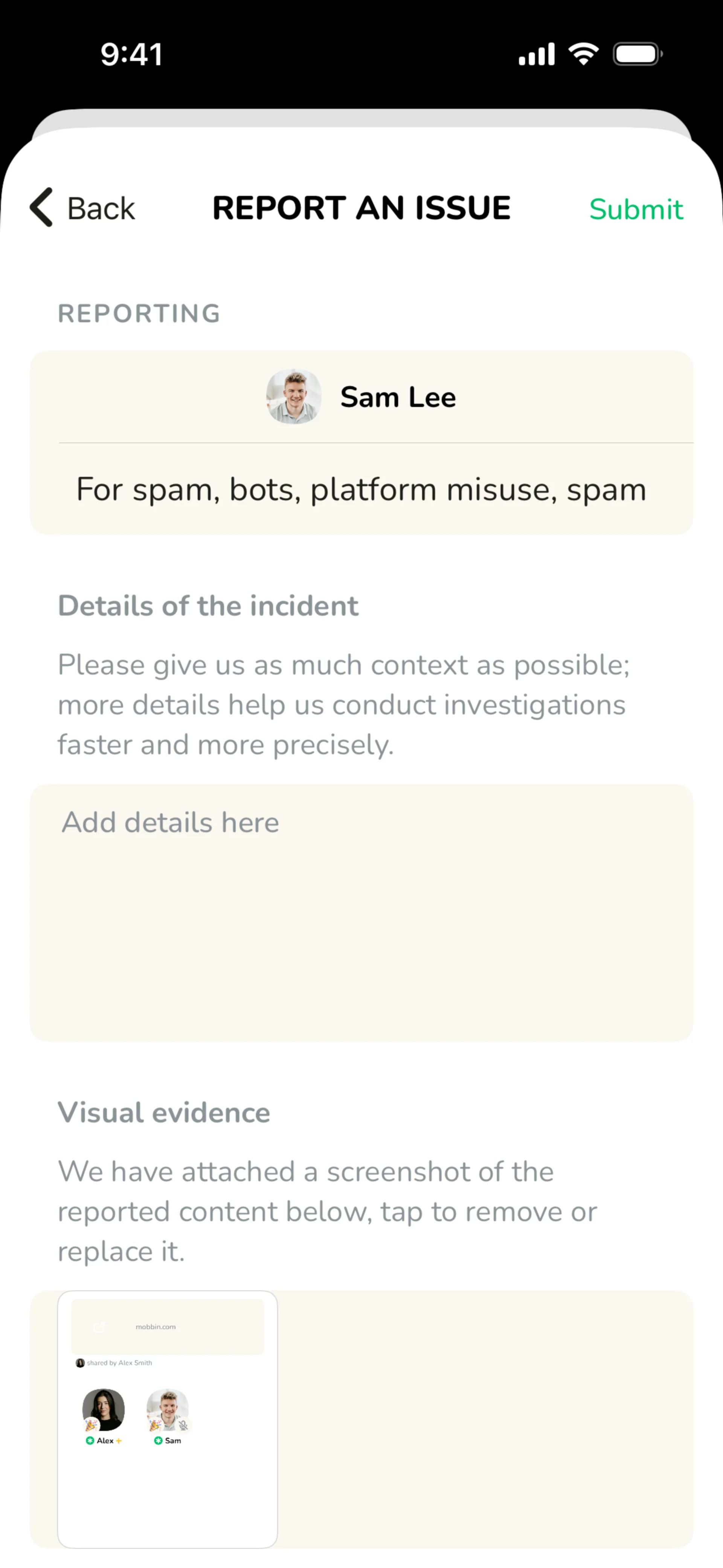Tap the back chevron arrow

41,208
